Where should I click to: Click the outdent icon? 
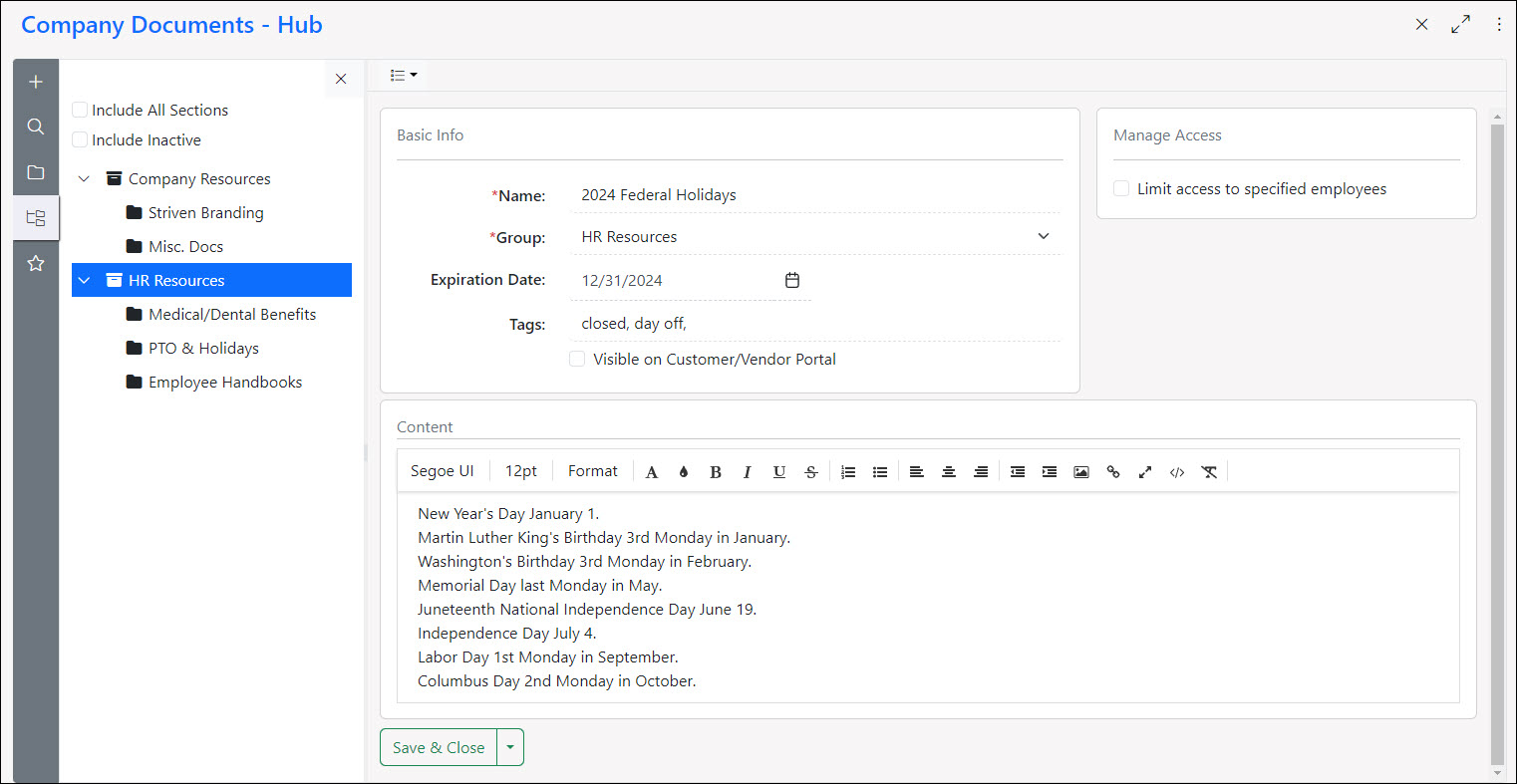tap(1018, 472)
